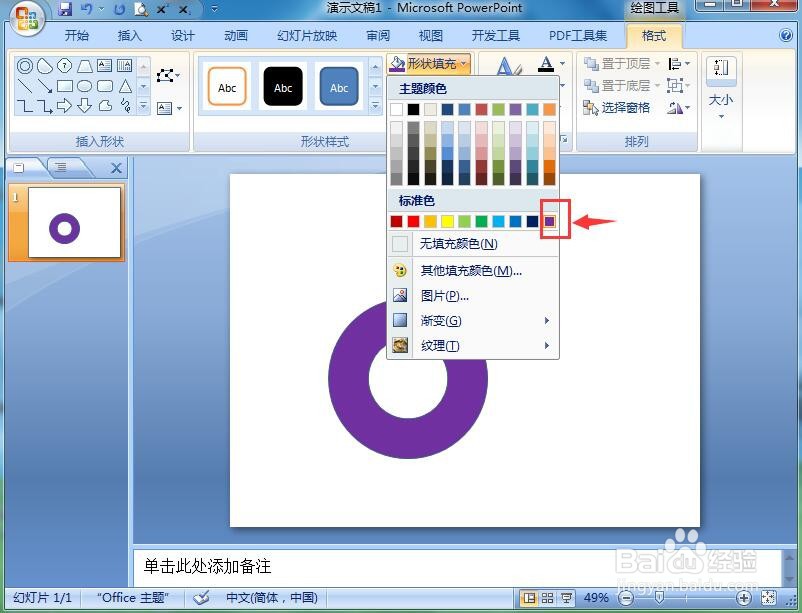Switch to the Outline pane tab
Image resolution: width=802 pixels, height=613 pixels.
pos(62,167)
